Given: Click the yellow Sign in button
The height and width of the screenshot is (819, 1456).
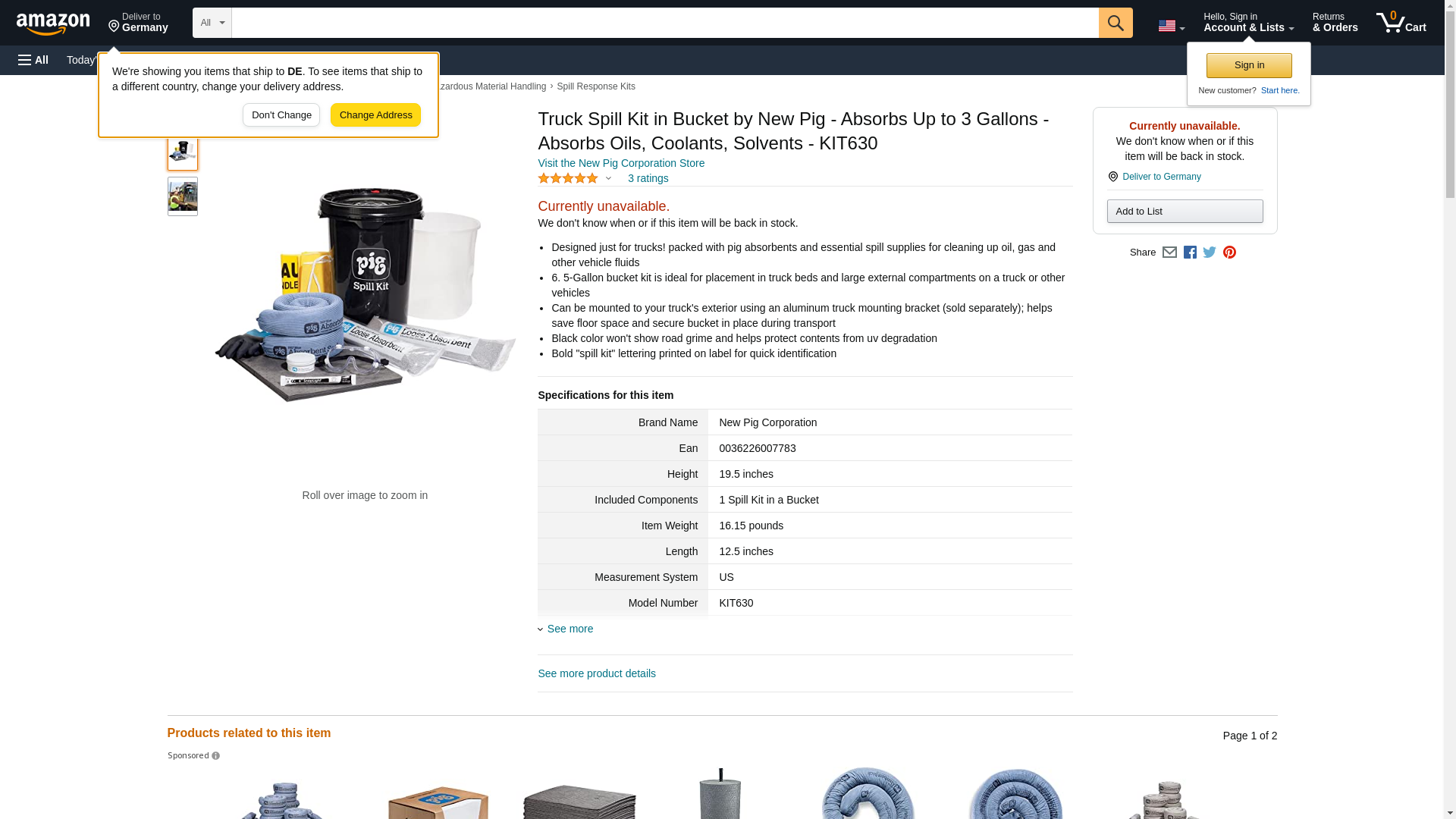Looking at the screenshot, I should (x=1249, y=65).
